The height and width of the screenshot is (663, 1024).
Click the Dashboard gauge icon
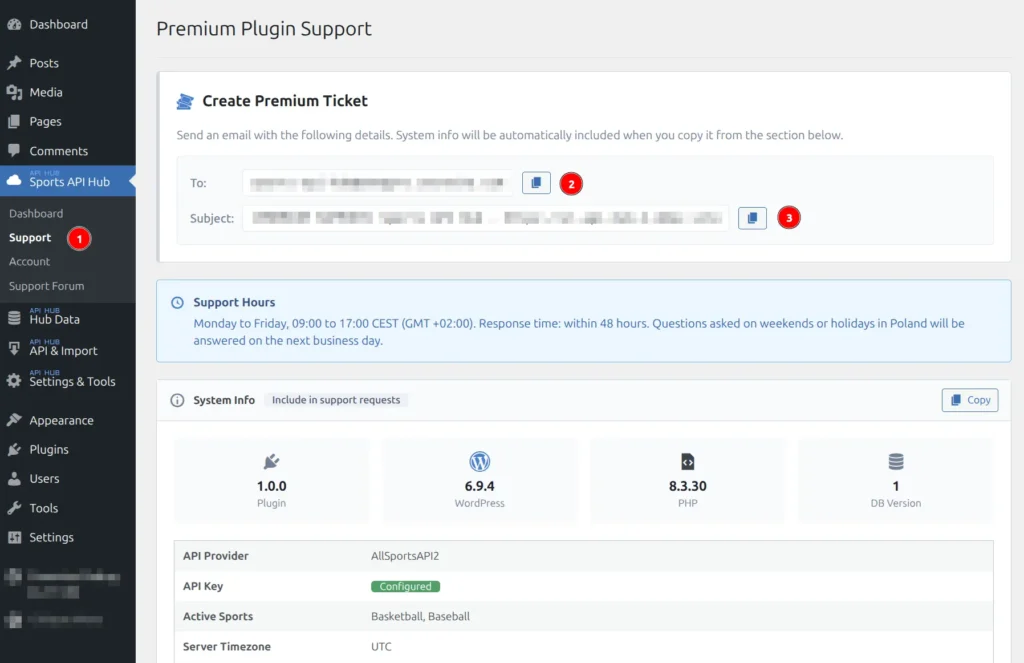[14, 25]
